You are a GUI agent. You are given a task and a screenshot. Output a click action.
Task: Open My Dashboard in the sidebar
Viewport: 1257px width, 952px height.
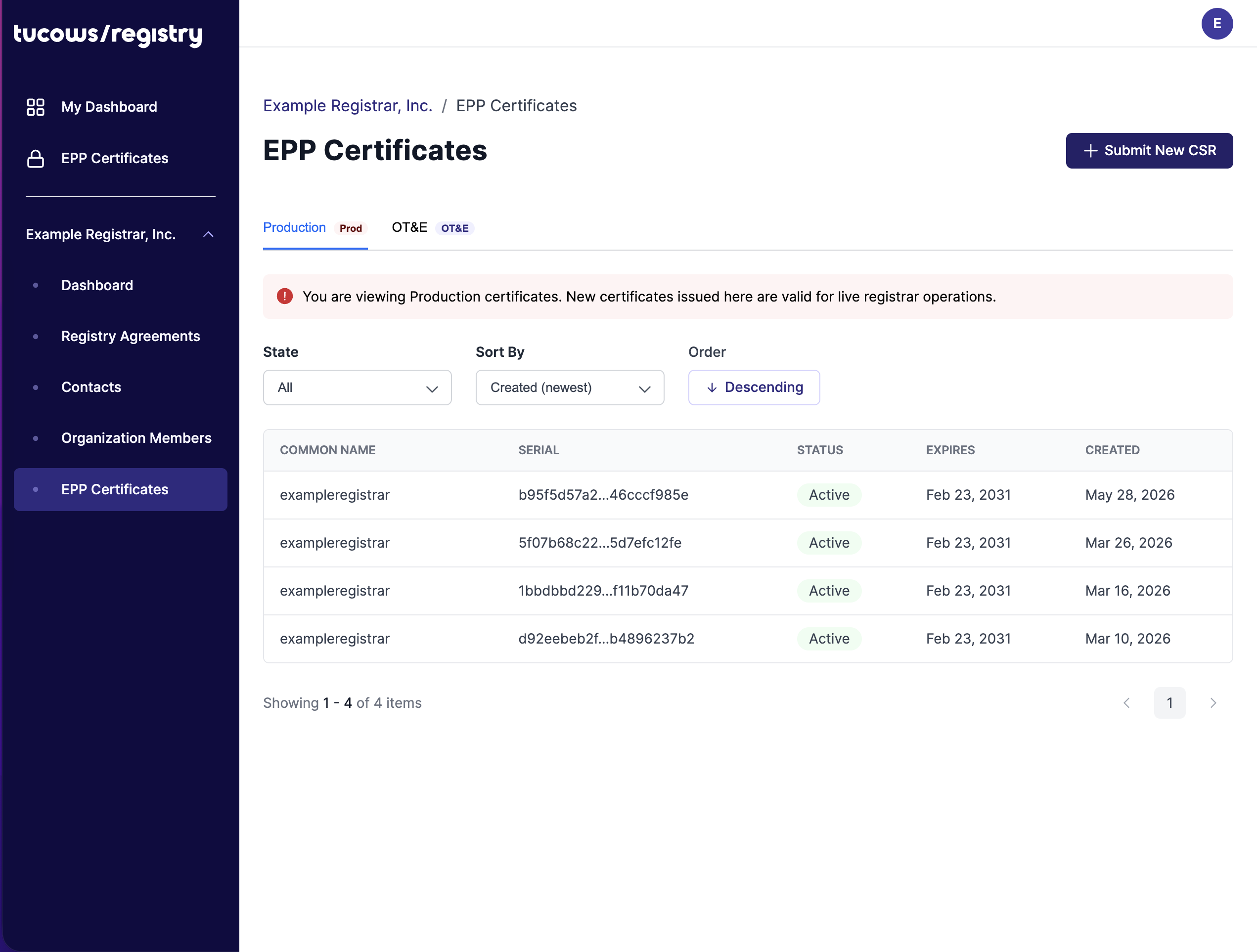click(109, 107)
